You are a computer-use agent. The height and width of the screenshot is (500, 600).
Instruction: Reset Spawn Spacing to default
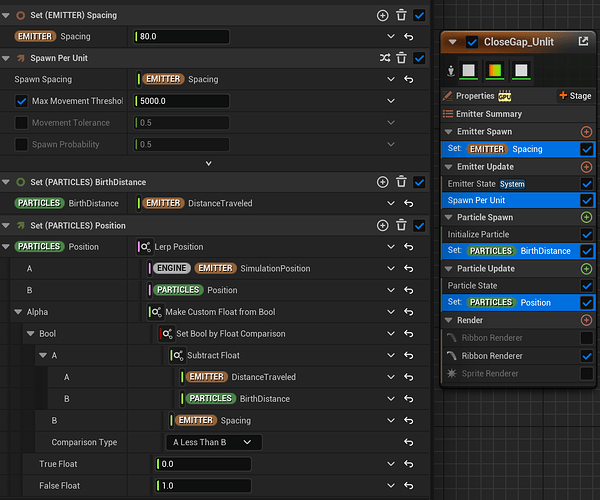tap(409, 79)
